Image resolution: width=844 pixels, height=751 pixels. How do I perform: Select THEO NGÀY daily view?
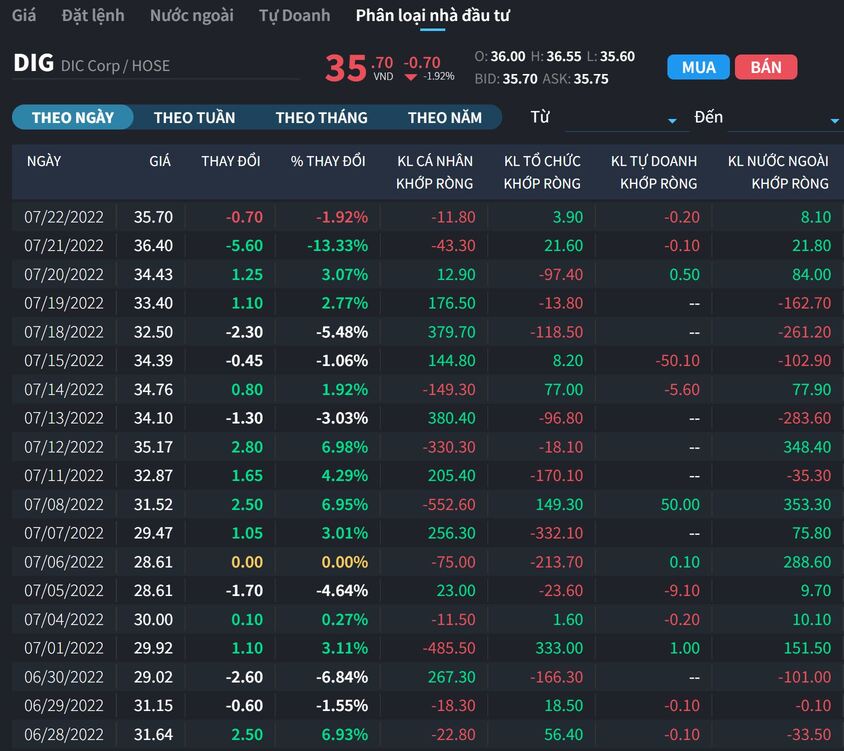[x=72, y=117]
